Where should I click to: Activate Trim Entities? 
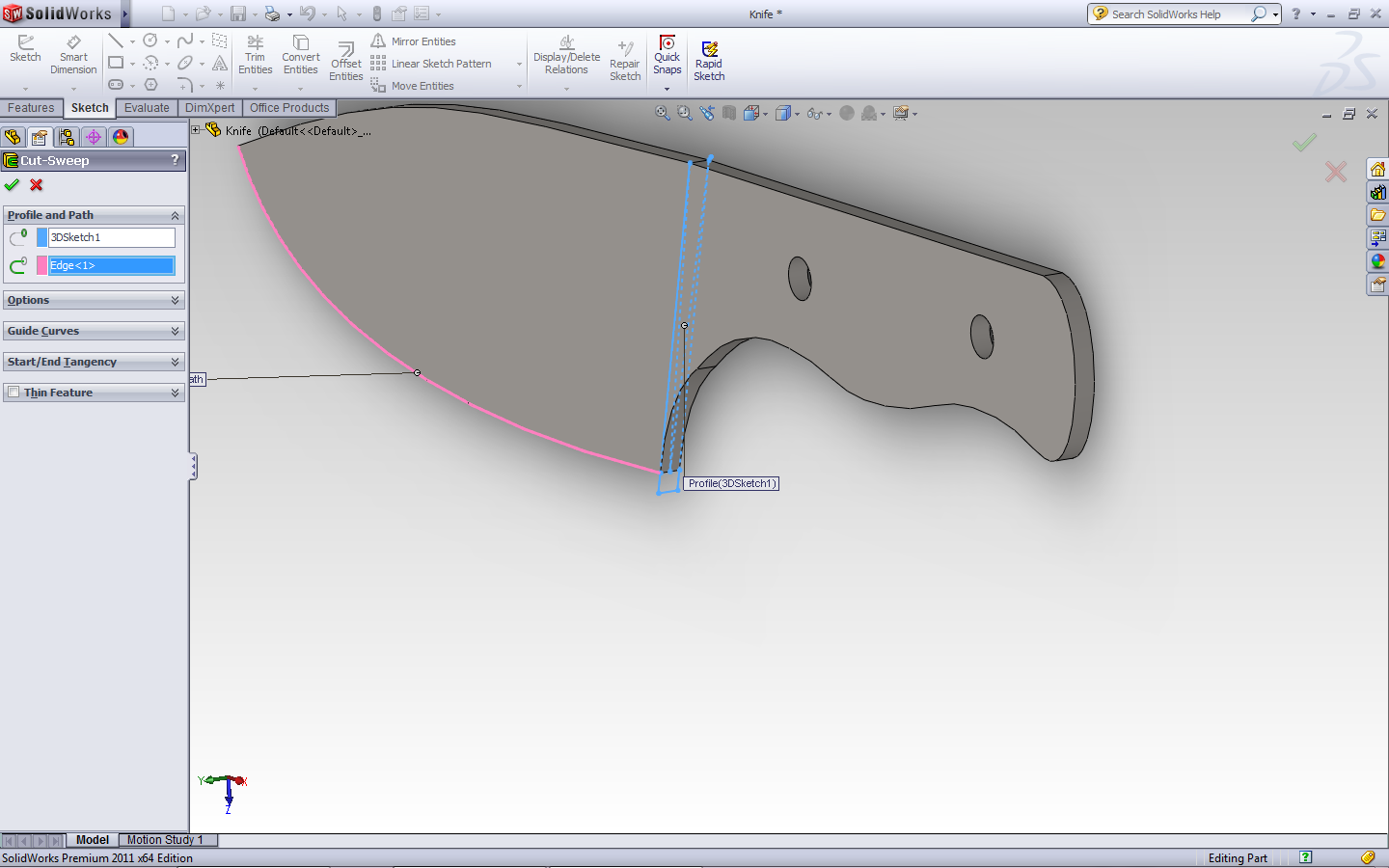(255, 55)
